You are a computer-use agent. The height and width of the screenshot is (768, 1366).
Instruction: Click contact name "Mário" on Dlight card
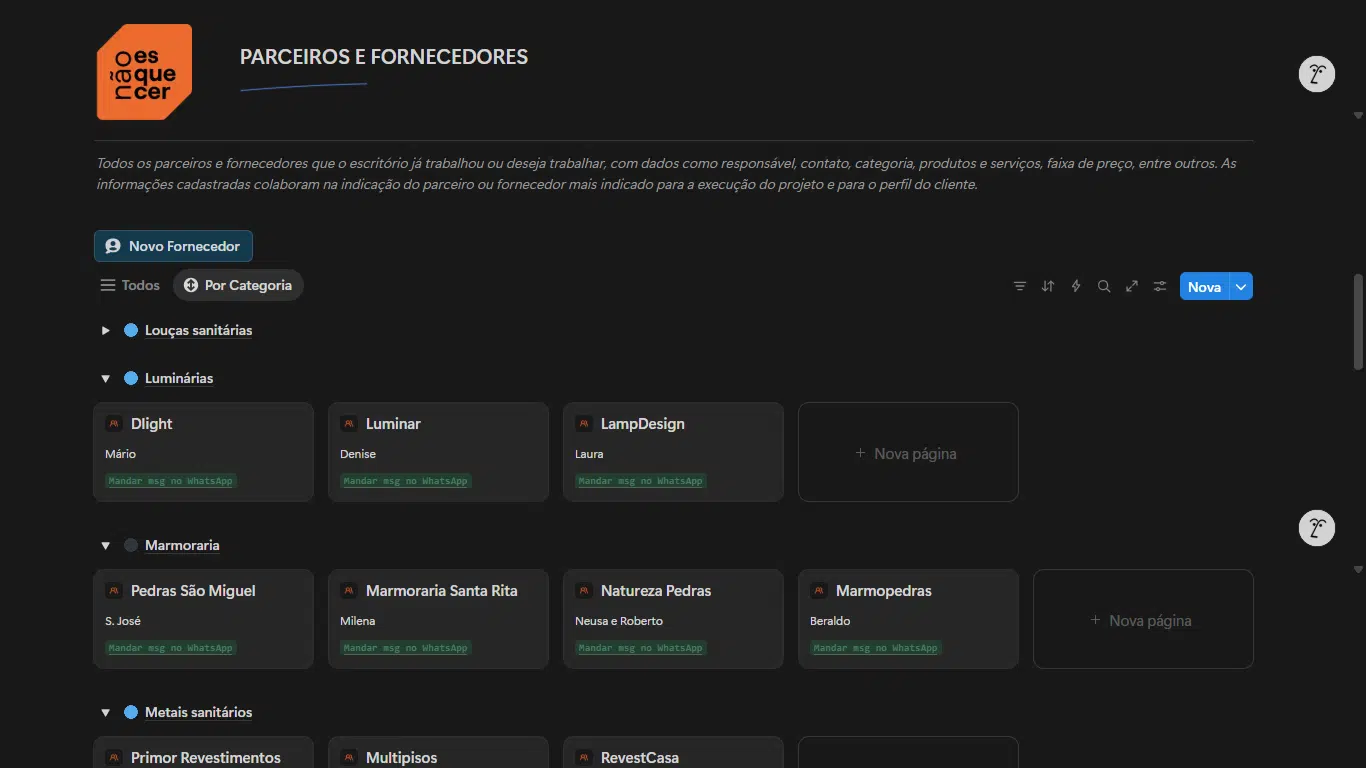[x=120, y=454]
